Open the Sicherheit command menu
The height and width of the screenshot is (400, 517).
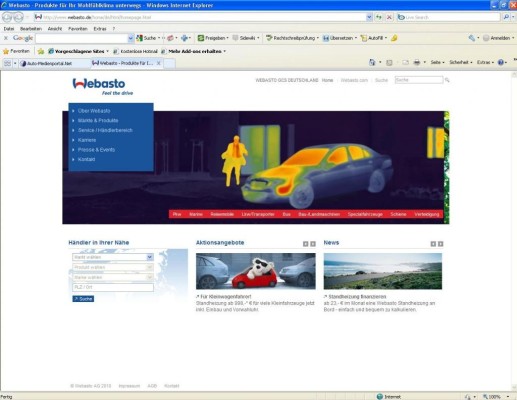pyautogui.click(x=461, y=62)
